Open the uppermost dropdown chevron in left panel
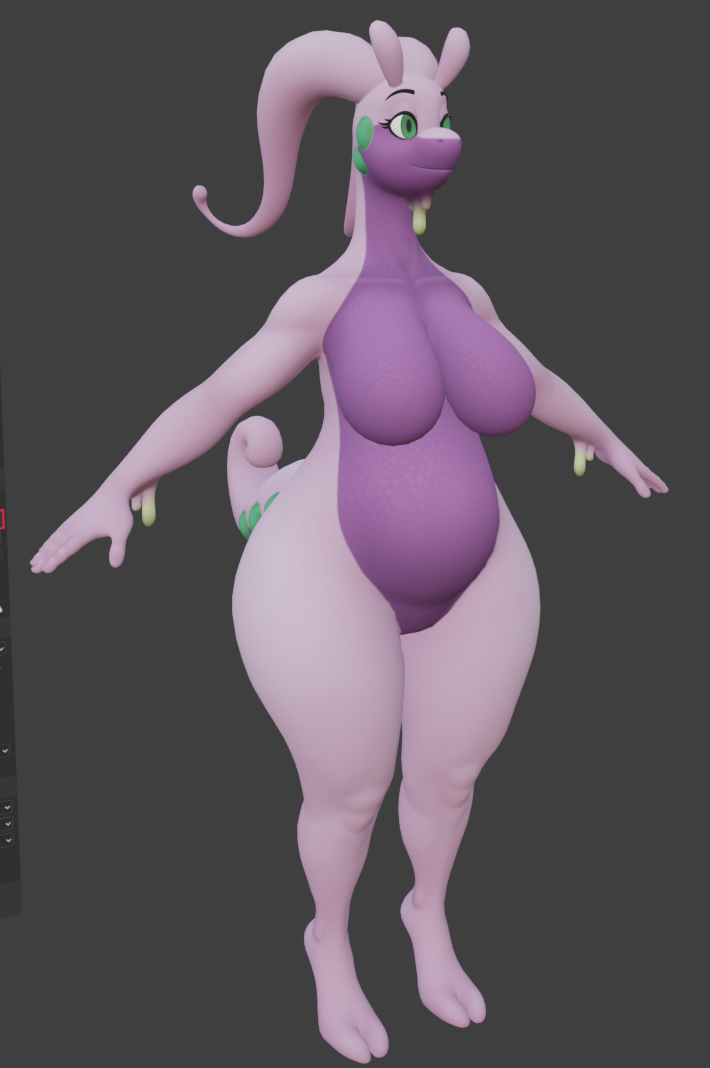 (x=2, y=648)
